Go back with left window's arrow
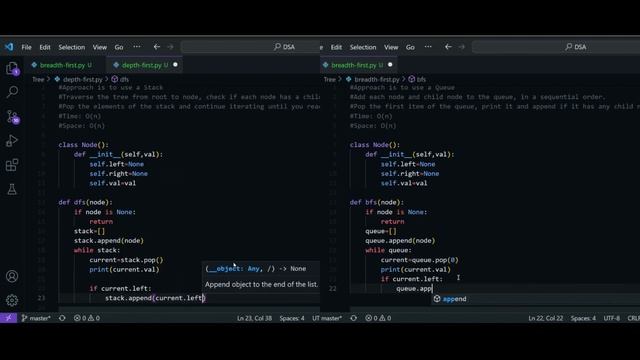Viewport: 640px width, 360px height. (x=157, y=47)
